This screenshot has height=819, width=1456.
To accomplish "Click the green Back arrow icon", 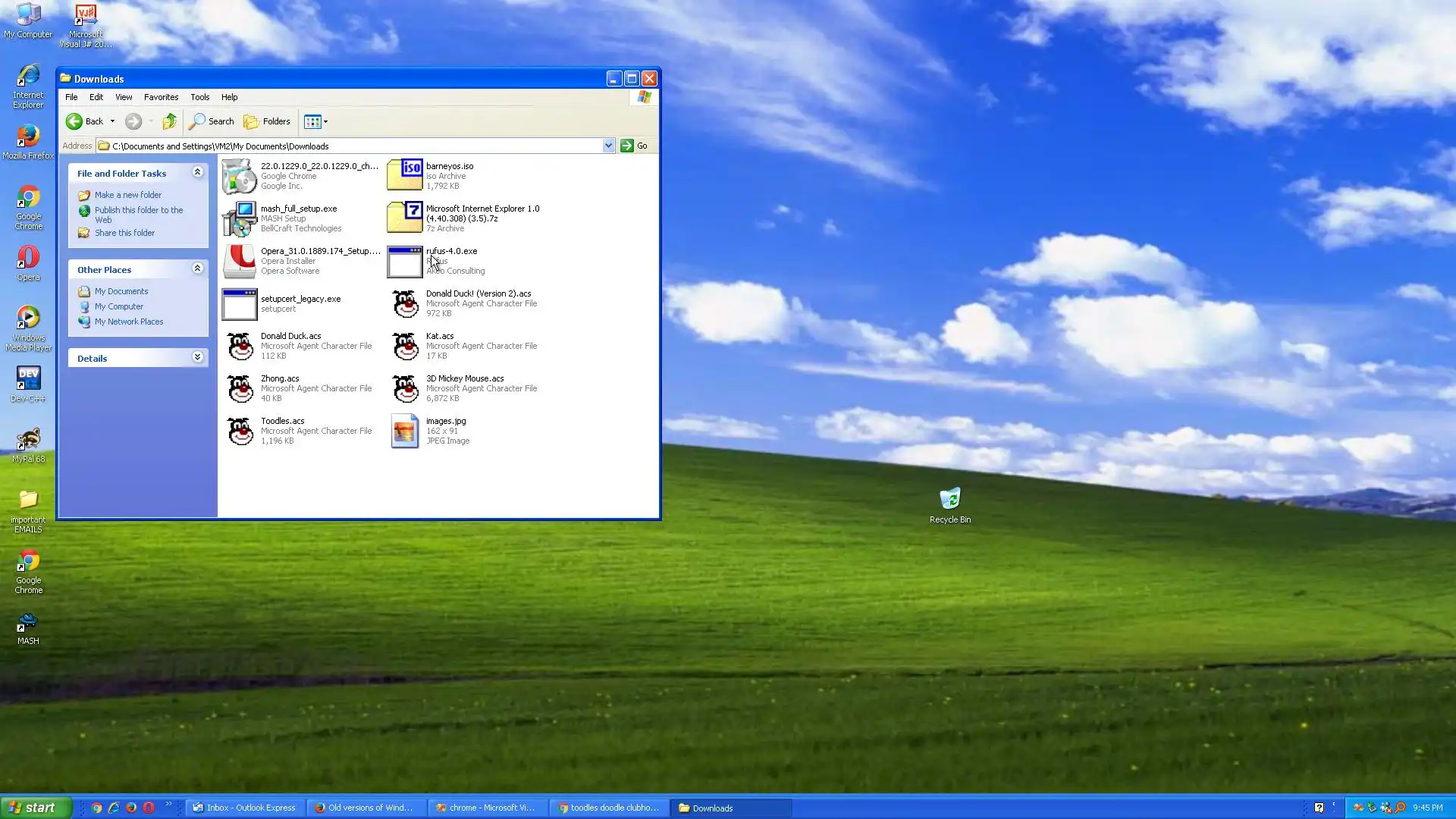I will tap(74, 121).
